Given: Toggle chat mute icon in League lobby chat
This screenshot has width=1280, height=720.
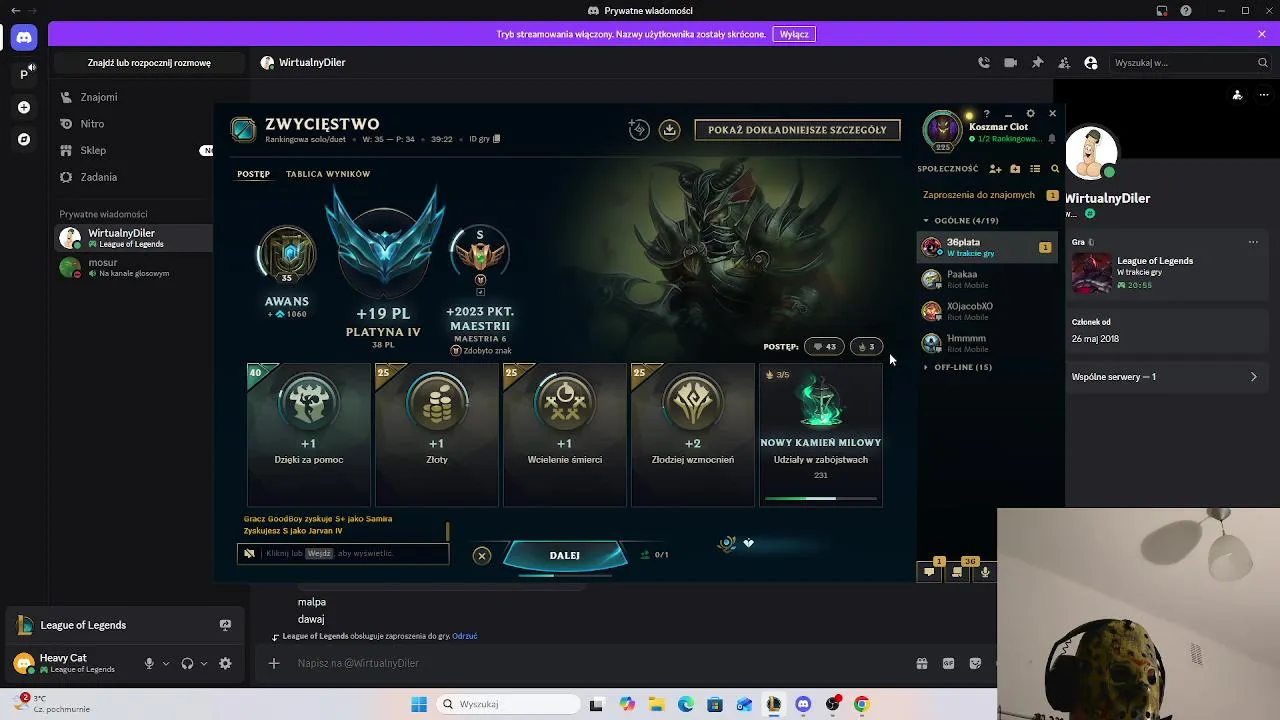Looking at the screenshot, I should click(250, 553).
